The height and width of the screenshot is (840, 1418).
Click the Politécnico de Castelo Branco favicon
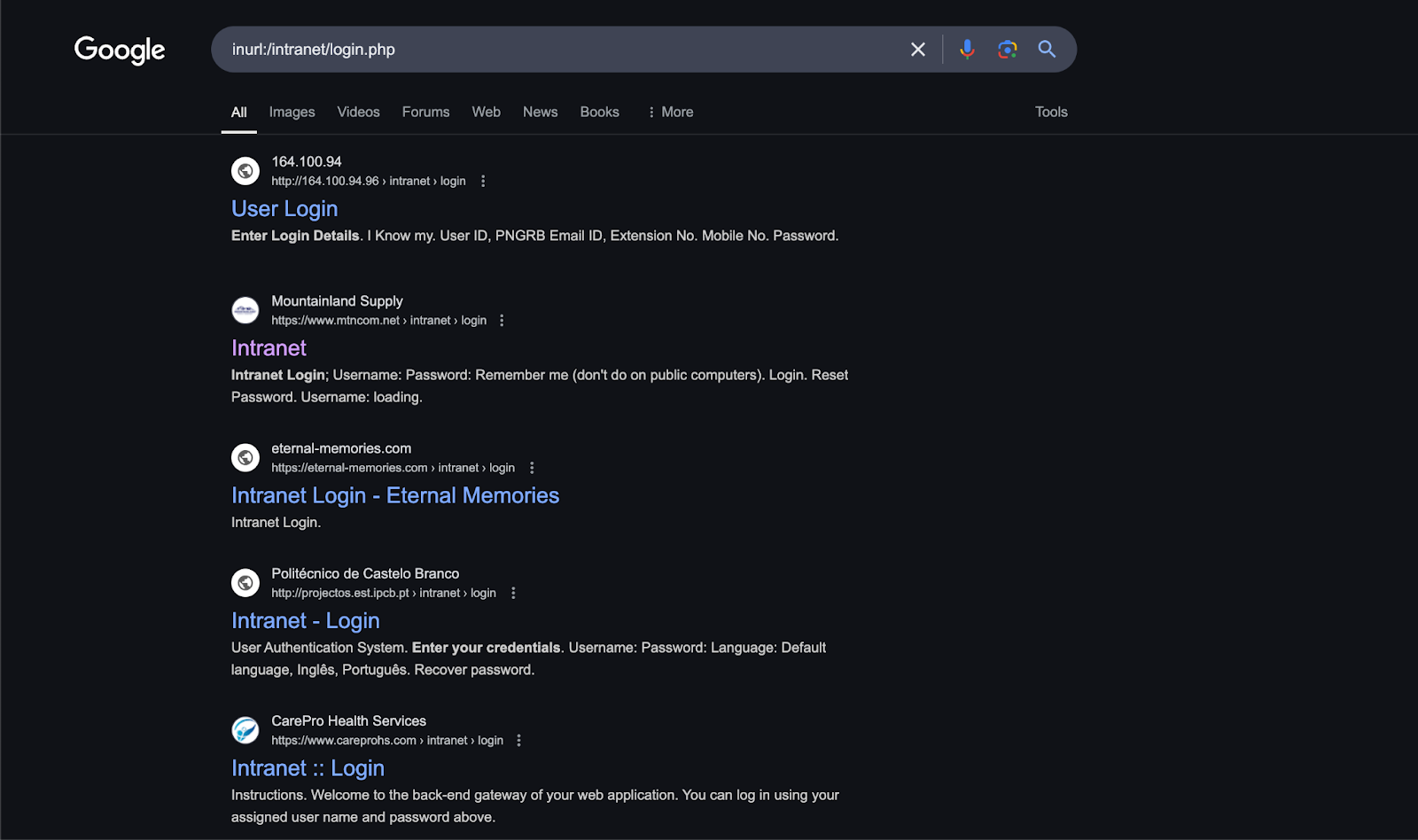tap(245, 583)
